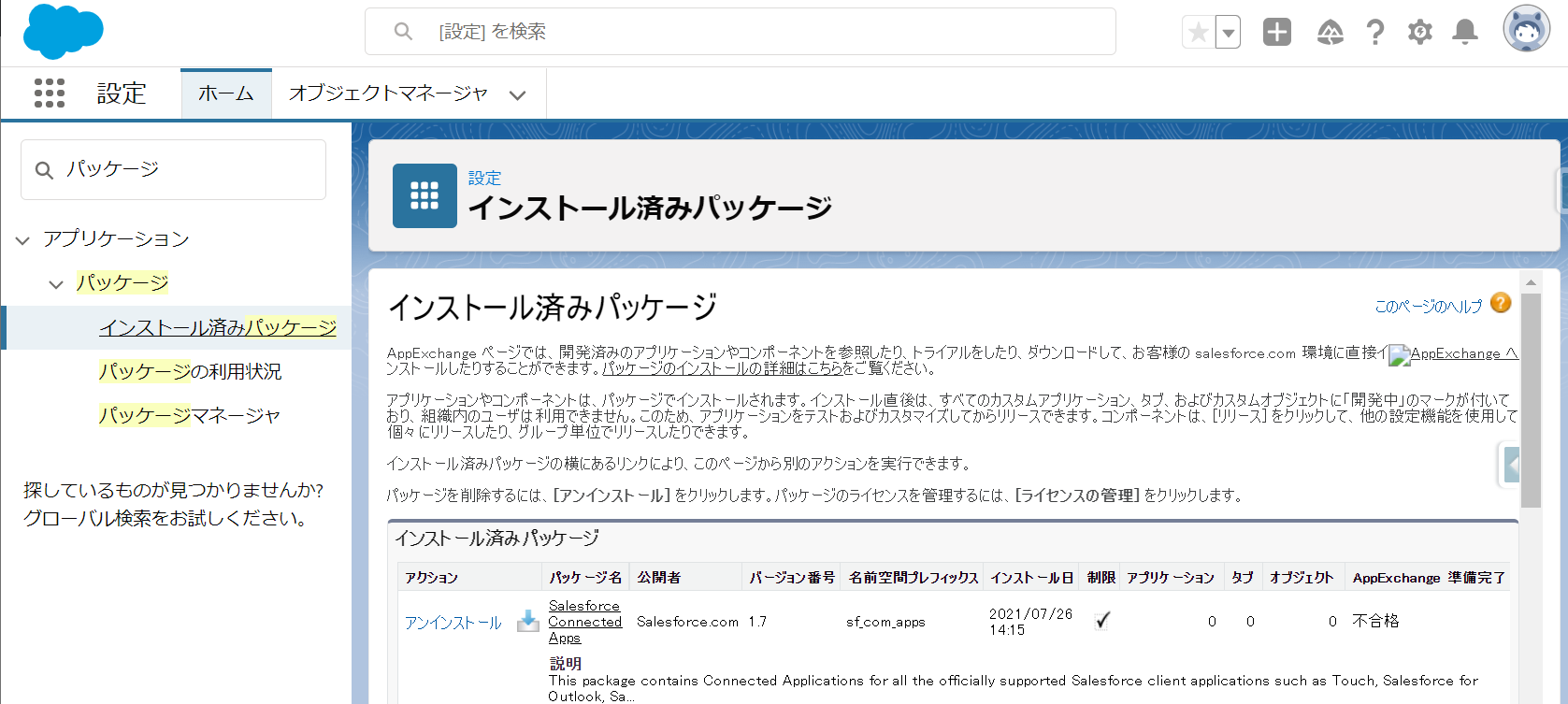Open the favorites list dropdown arrow
Viewport: 1568px width, 704px height.
click(1228, 33)
